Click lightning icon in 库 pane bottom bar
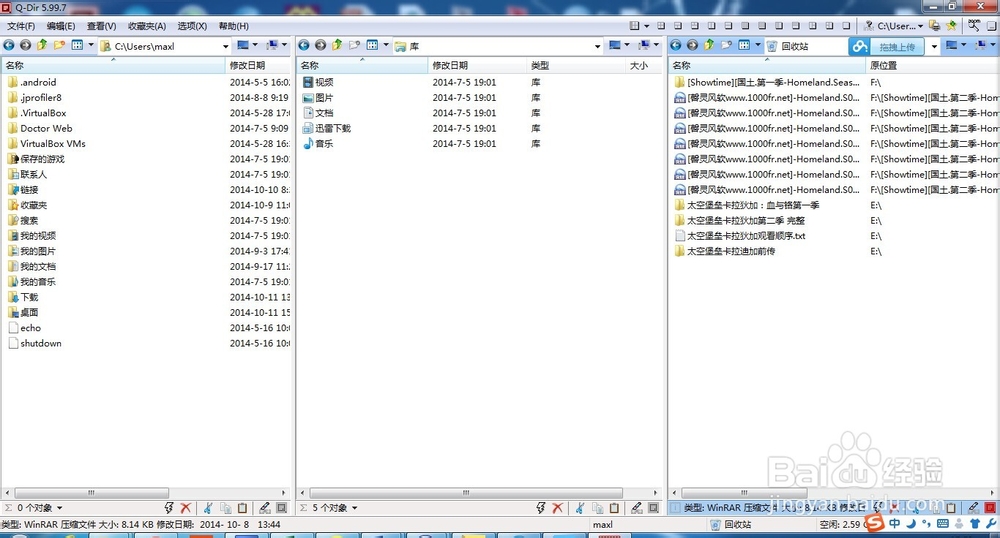 click(x=541, y=508)
